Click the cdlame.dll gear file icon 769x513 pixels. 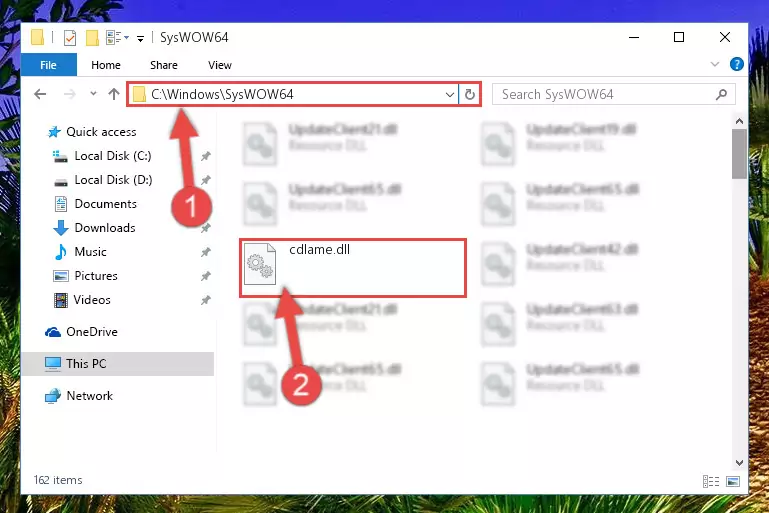pyautogui.click(x=260, y=264)
